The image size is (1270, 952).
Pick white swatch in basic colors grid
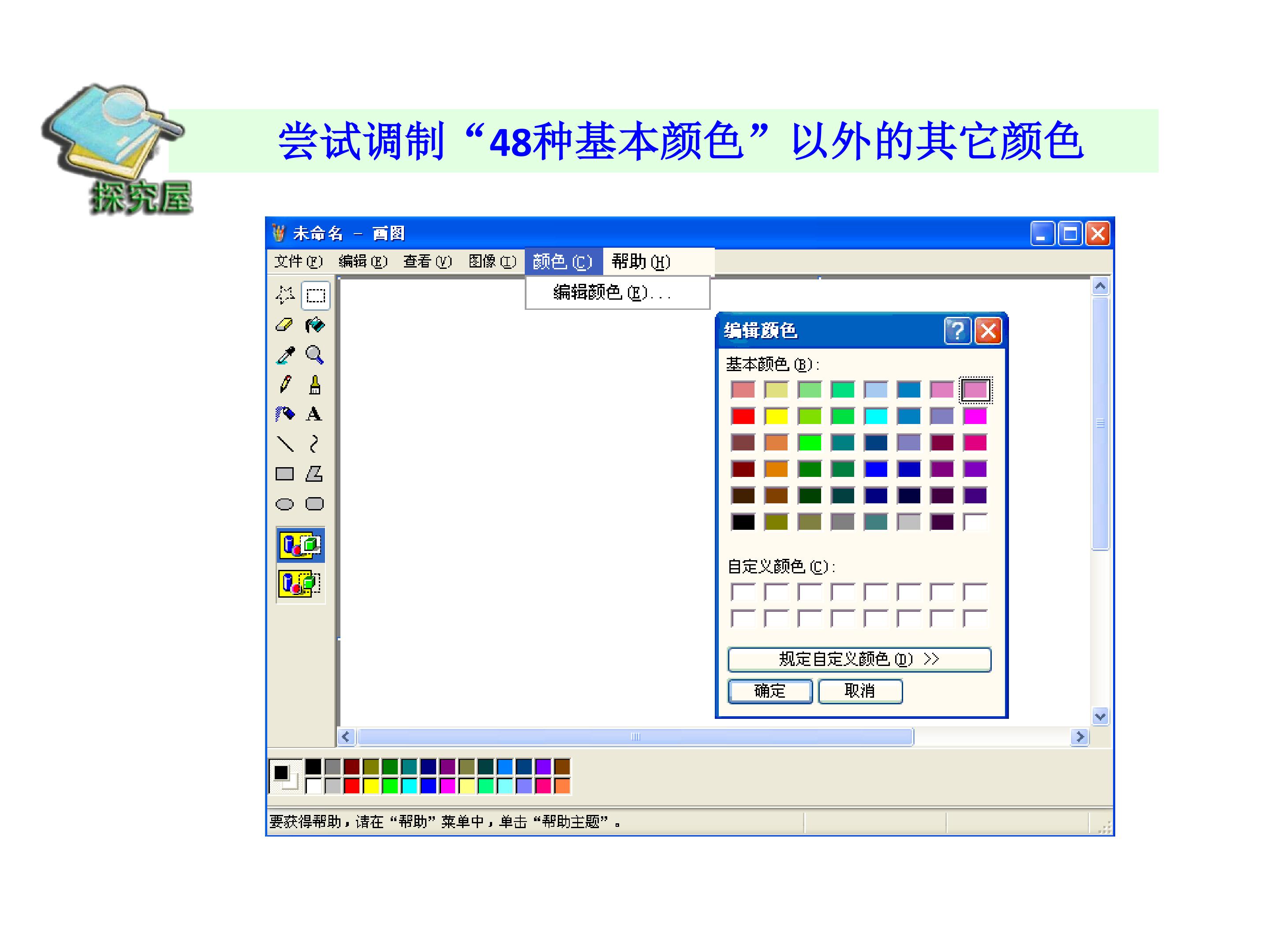pyautogui.click(x=975, y=522)
